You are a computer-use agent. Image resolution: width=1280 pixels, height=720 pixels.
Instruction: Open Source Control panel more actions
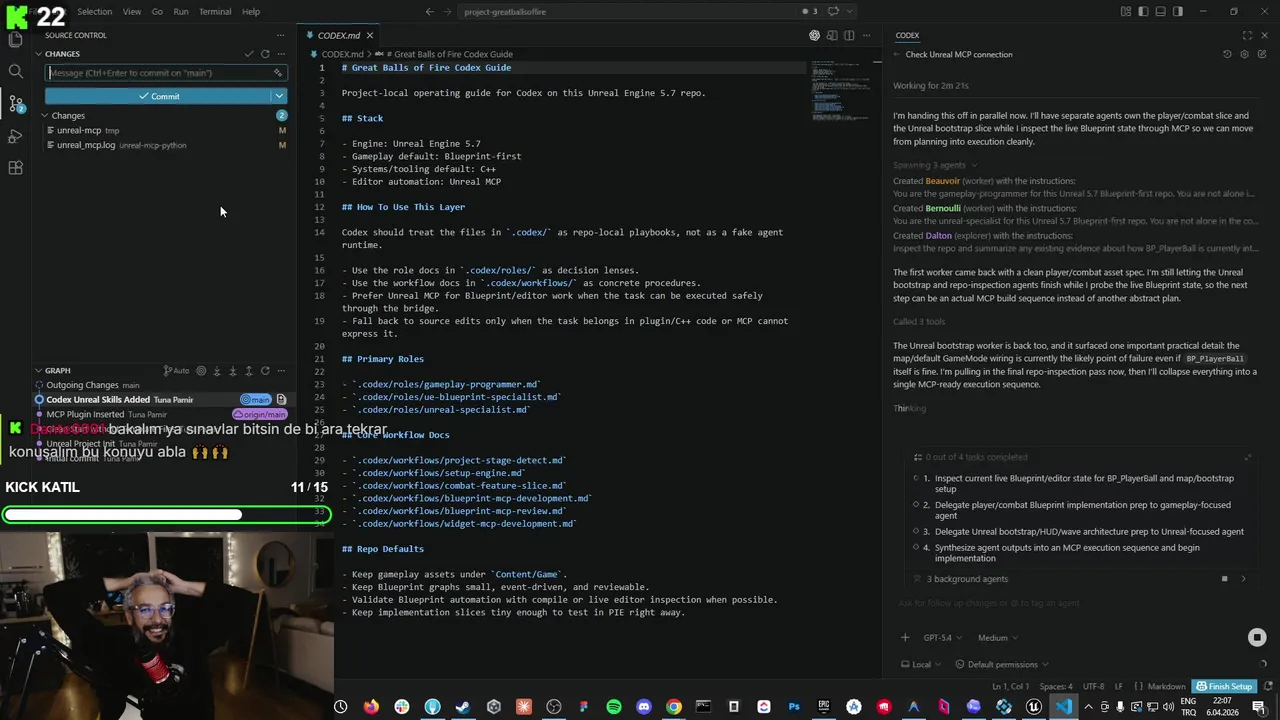coord(281,35)
